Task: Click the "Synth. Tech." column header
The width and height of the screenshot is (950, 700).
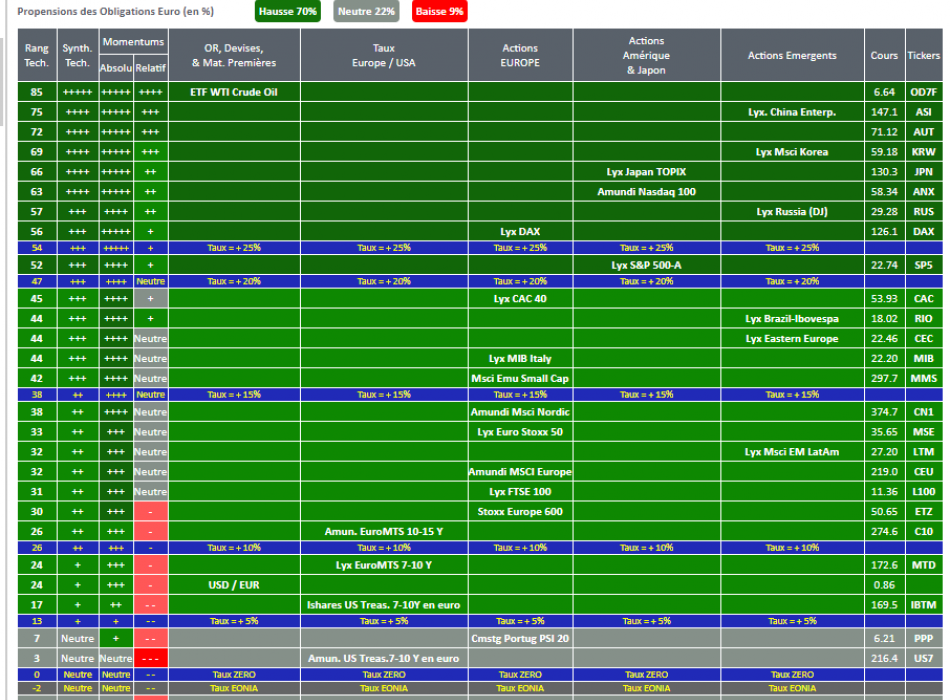Action: click(x=78, y=55)
